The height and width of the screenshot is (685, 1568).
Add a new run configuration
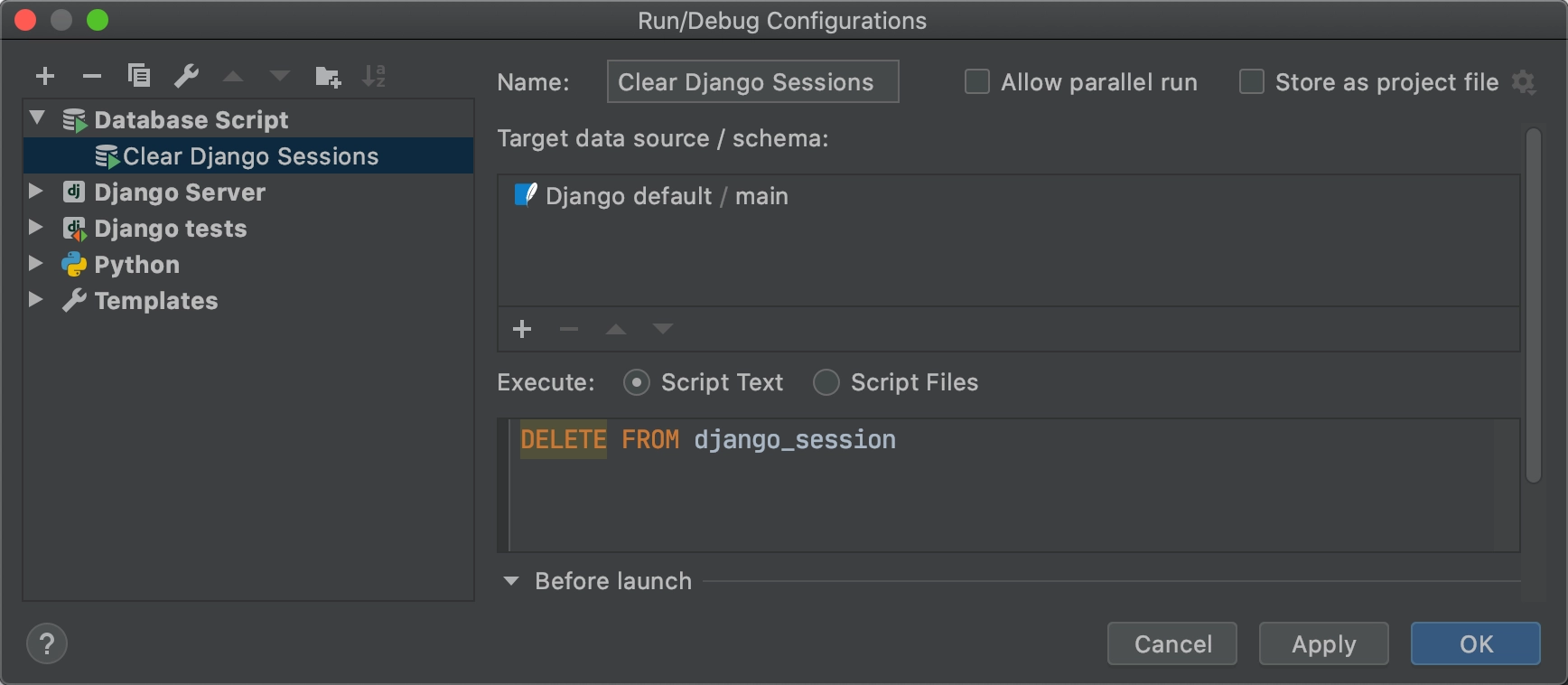45,76
